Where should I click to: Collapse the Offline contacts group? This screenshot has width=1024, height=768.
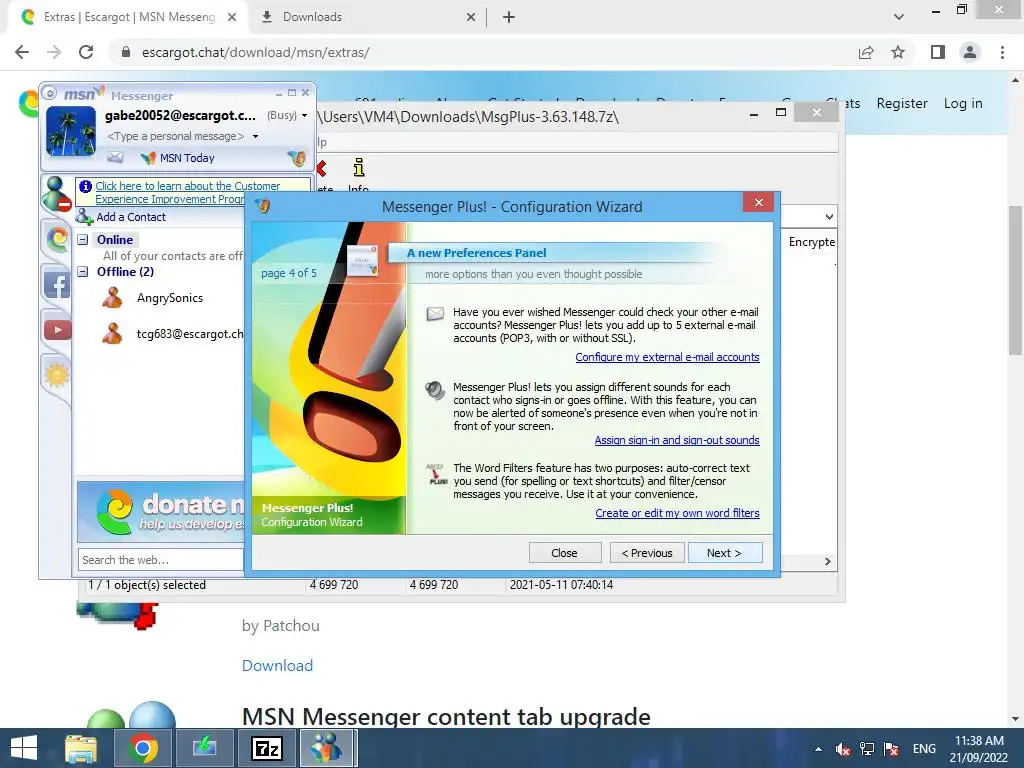coord(83,272)
